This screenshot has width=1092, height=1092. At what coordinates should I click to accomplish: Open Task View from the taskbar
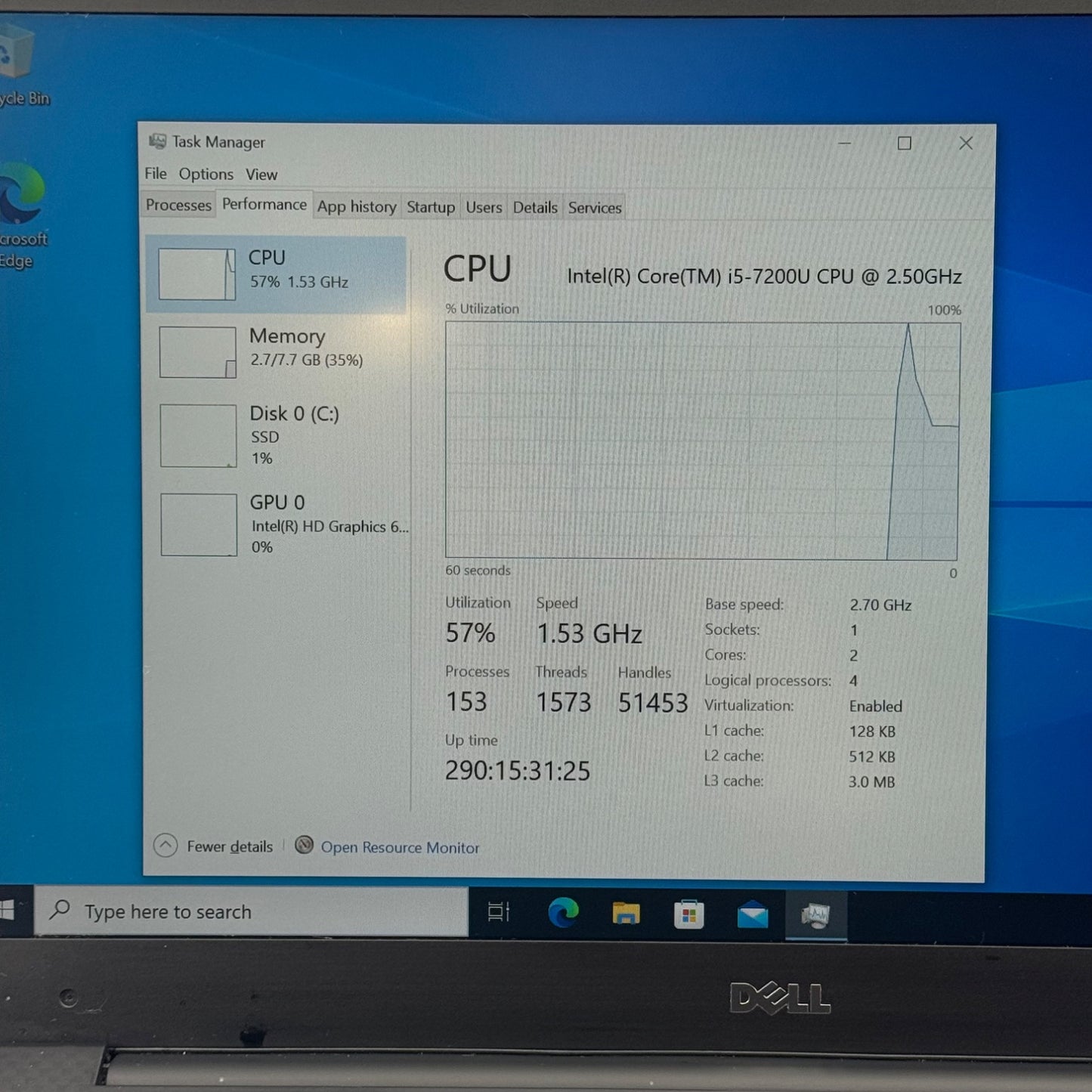[x=499, y=912]
